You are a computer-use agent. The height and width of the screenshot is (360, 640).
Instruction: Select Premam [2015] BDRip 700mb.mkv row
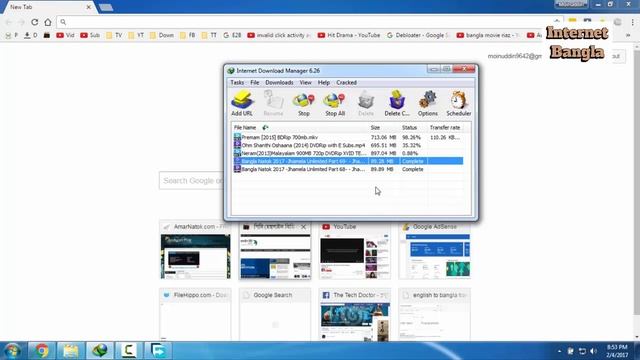348,138
